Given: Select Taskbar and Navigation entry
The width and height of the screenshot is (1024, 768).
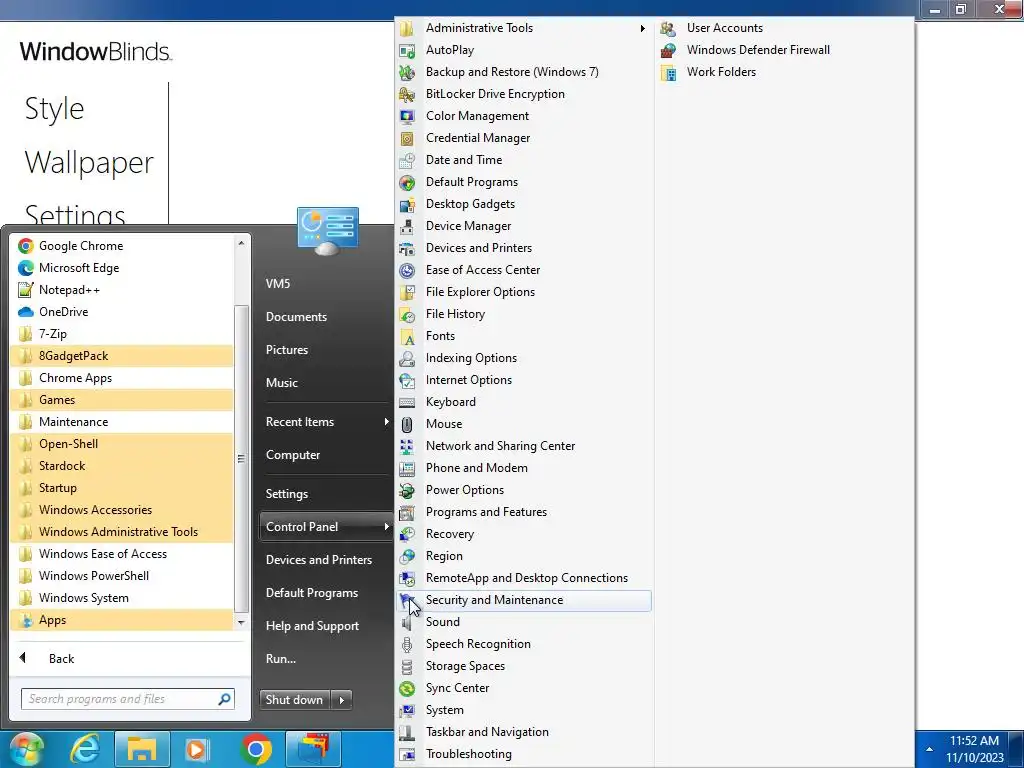Looking at the screenshot, I should (524, 732).
